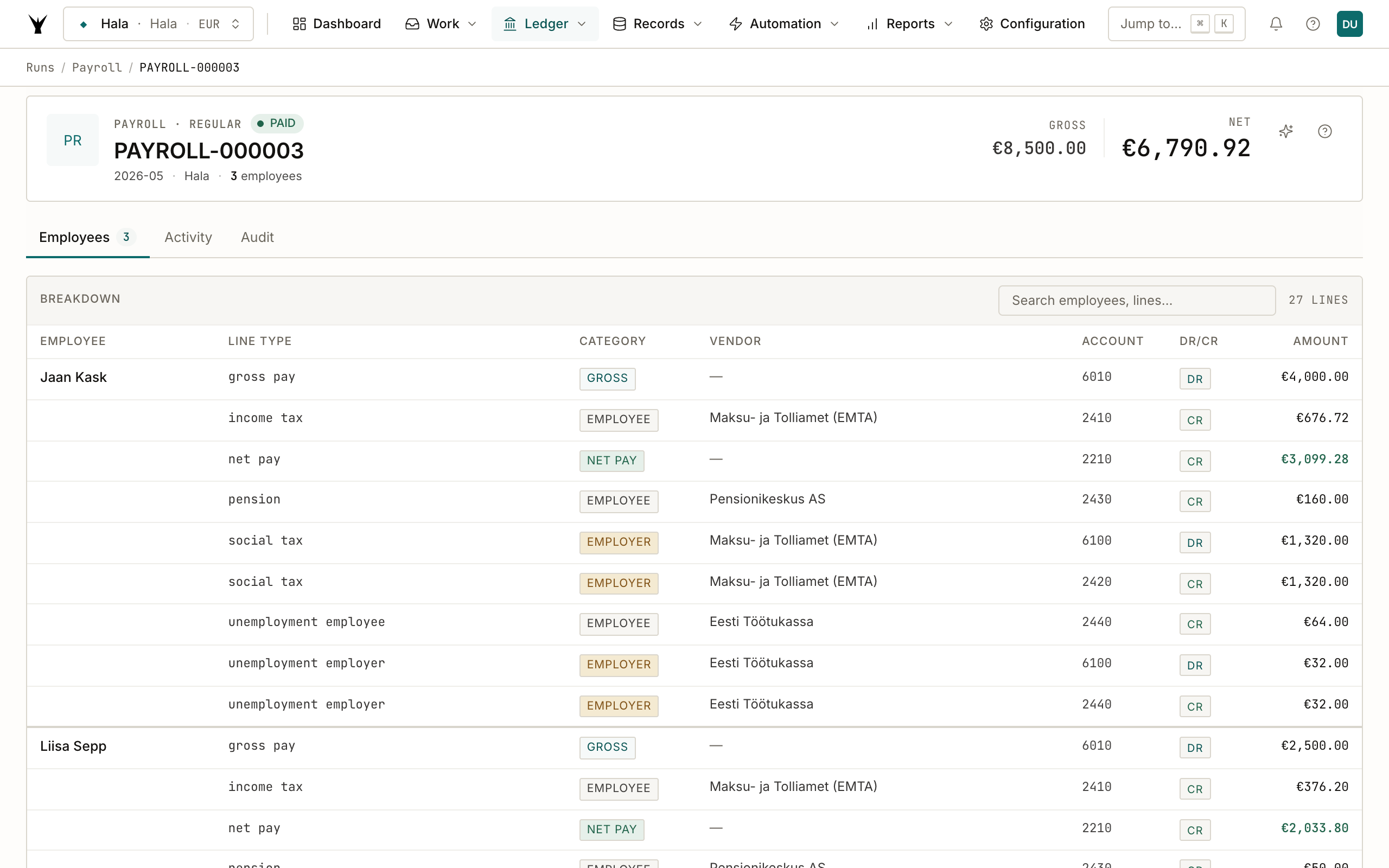The width and height of the screenshot is (1389, 868).
Task: Expand the Ledger menu
Action: 545,24
